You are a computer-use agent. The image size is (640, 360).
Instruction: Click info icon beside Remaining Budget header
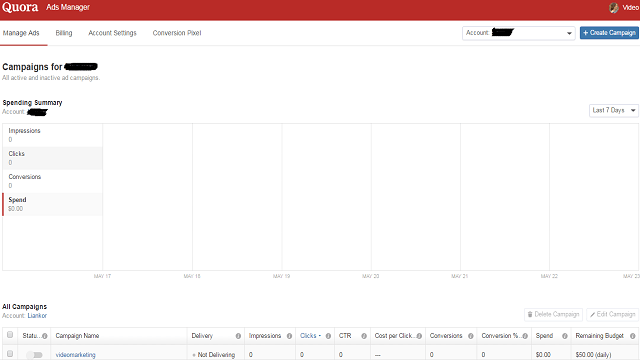point(632,336)
